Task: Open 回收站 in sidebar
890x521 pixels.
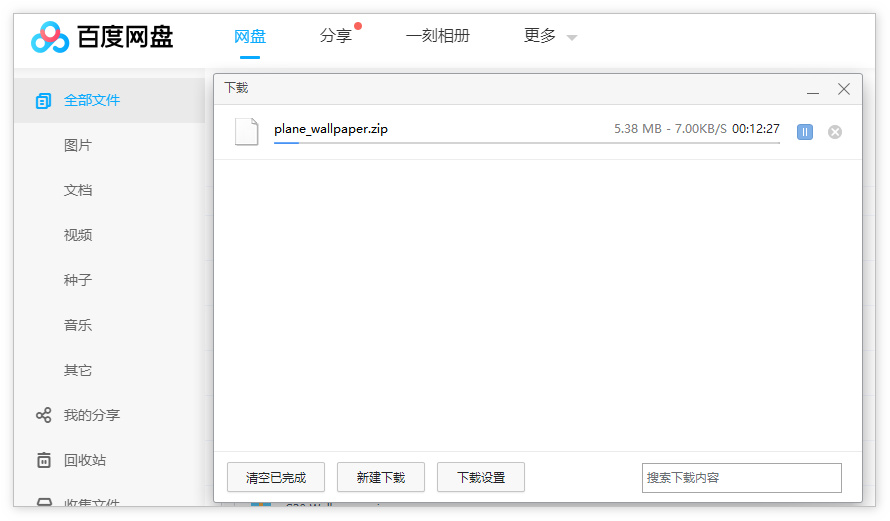Action: [85, 460]
